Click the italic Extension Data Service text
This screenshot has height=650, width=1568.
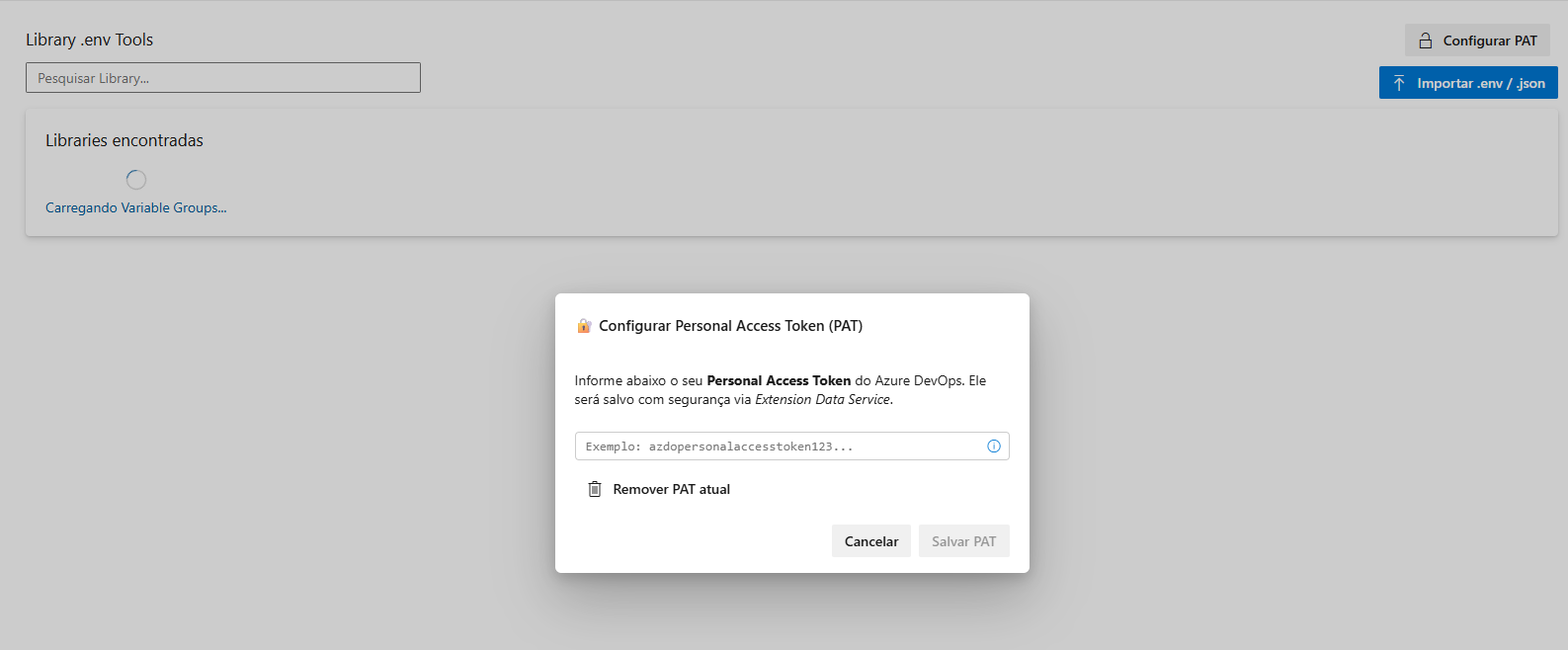tap(823, 400)
